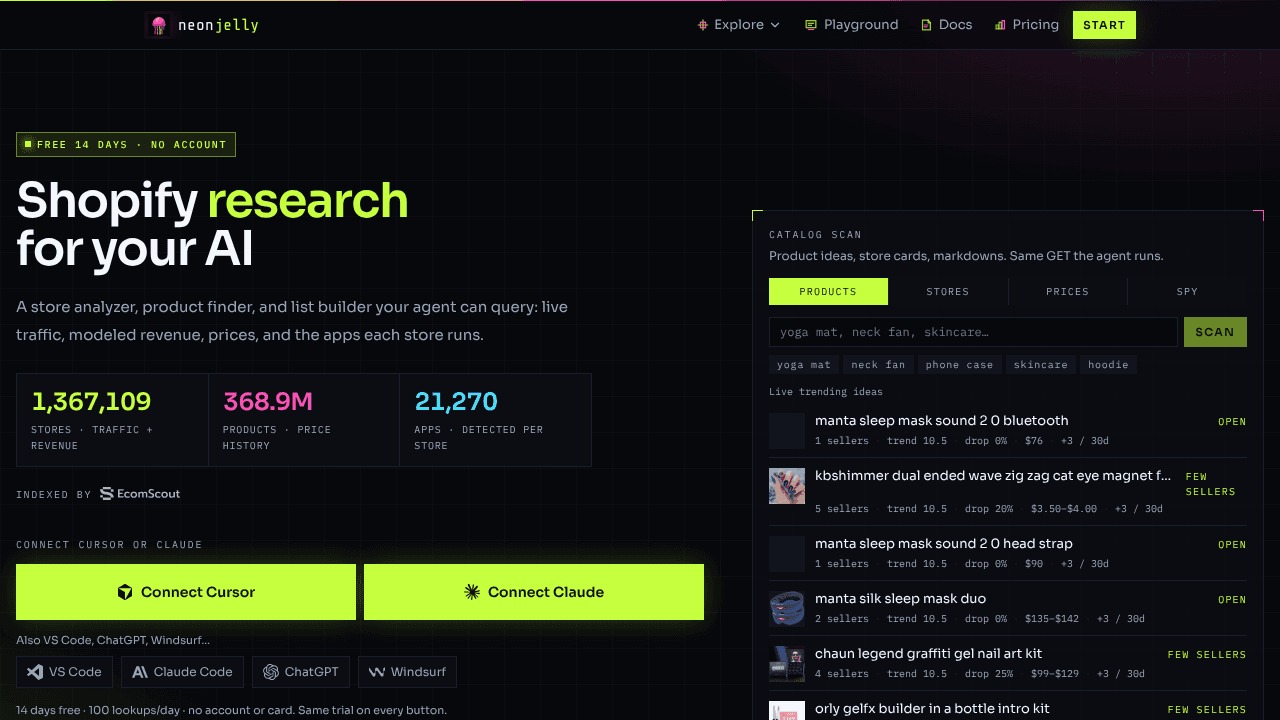Open the Pricing nav item

click(x=1027, y=25)
